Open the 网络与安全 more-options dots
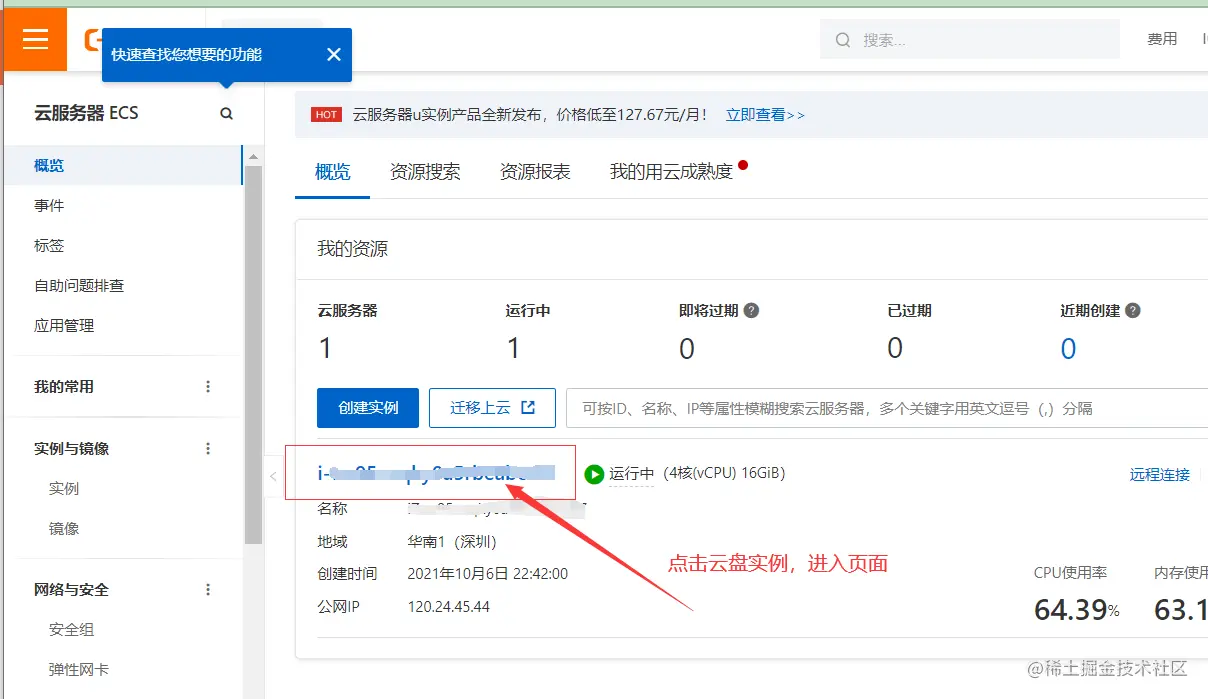This screenshot has width=1208, height=699. click(208, 590)
